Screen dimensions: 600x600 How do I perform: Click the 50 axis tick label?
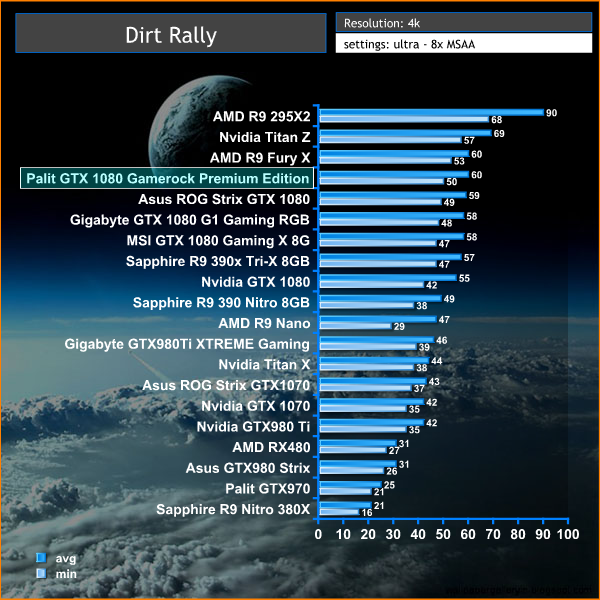pyautogui.click(x=443, y=534)
